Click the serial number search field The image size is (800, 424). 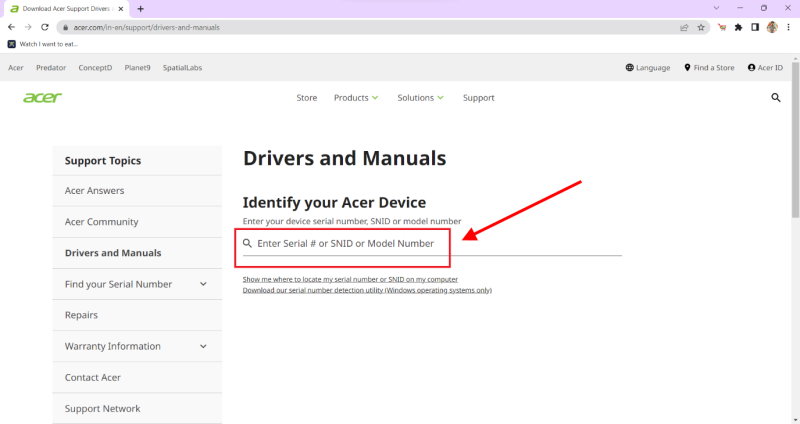pos(432,244)
